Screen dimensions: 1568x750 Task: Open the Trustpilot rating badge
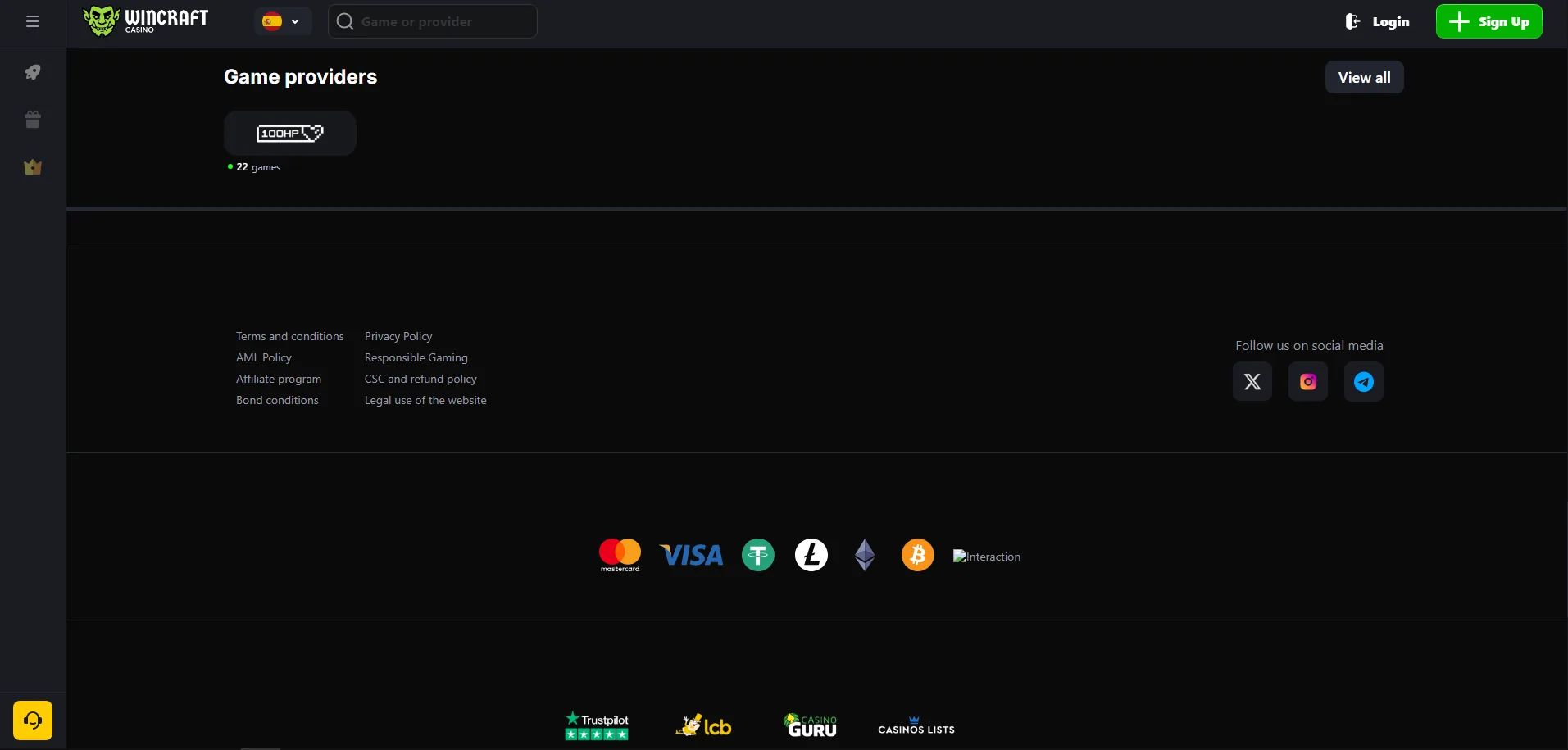(597, 726)
